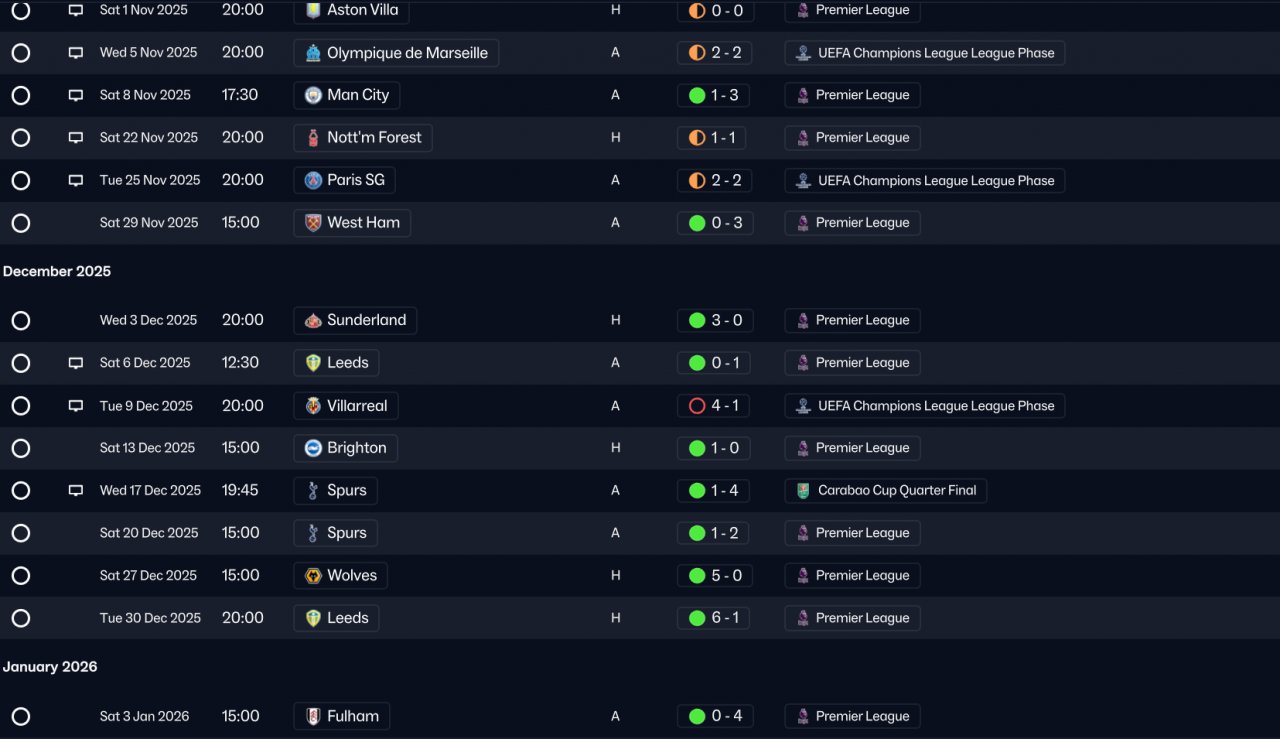Open the Aston Villa team link
The image size is (1280, 739).
(x=351, y=11)
